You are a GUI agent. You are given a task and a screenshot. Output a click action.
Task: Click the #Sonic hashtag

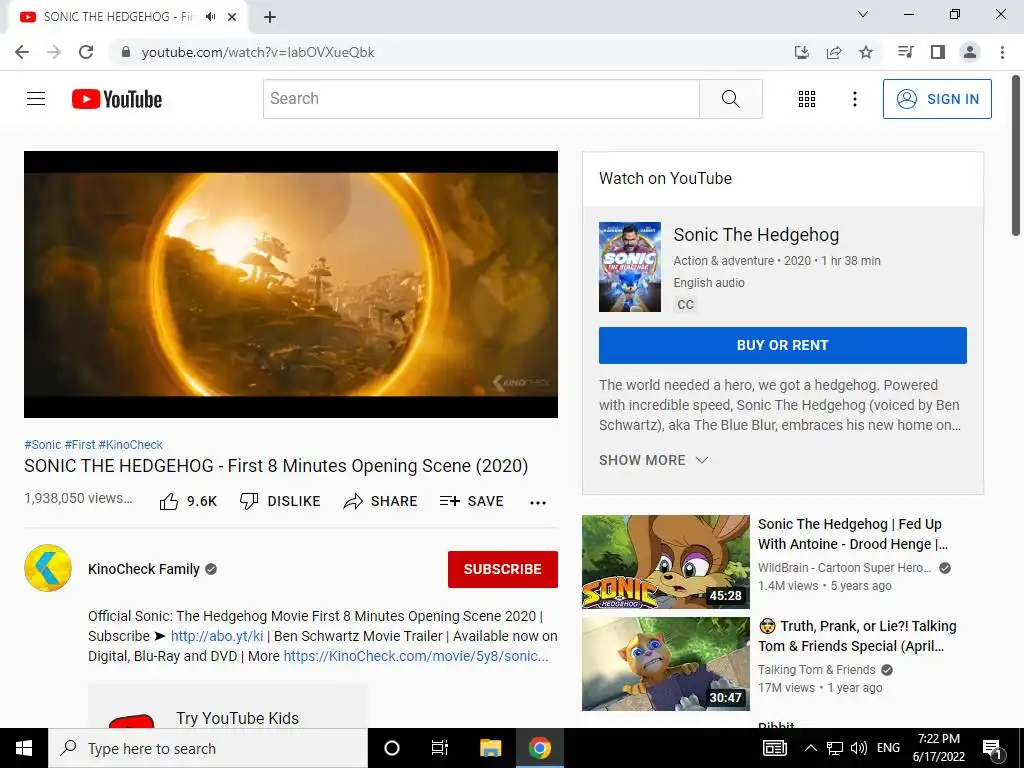42,445
